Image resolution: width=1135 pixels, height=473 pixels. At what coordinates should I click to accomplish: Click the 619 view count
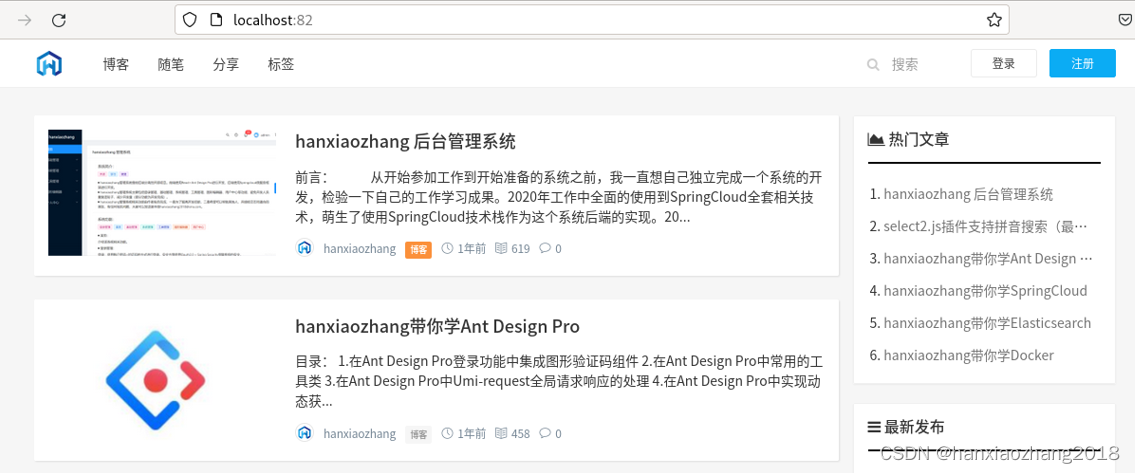pos(520,249)
